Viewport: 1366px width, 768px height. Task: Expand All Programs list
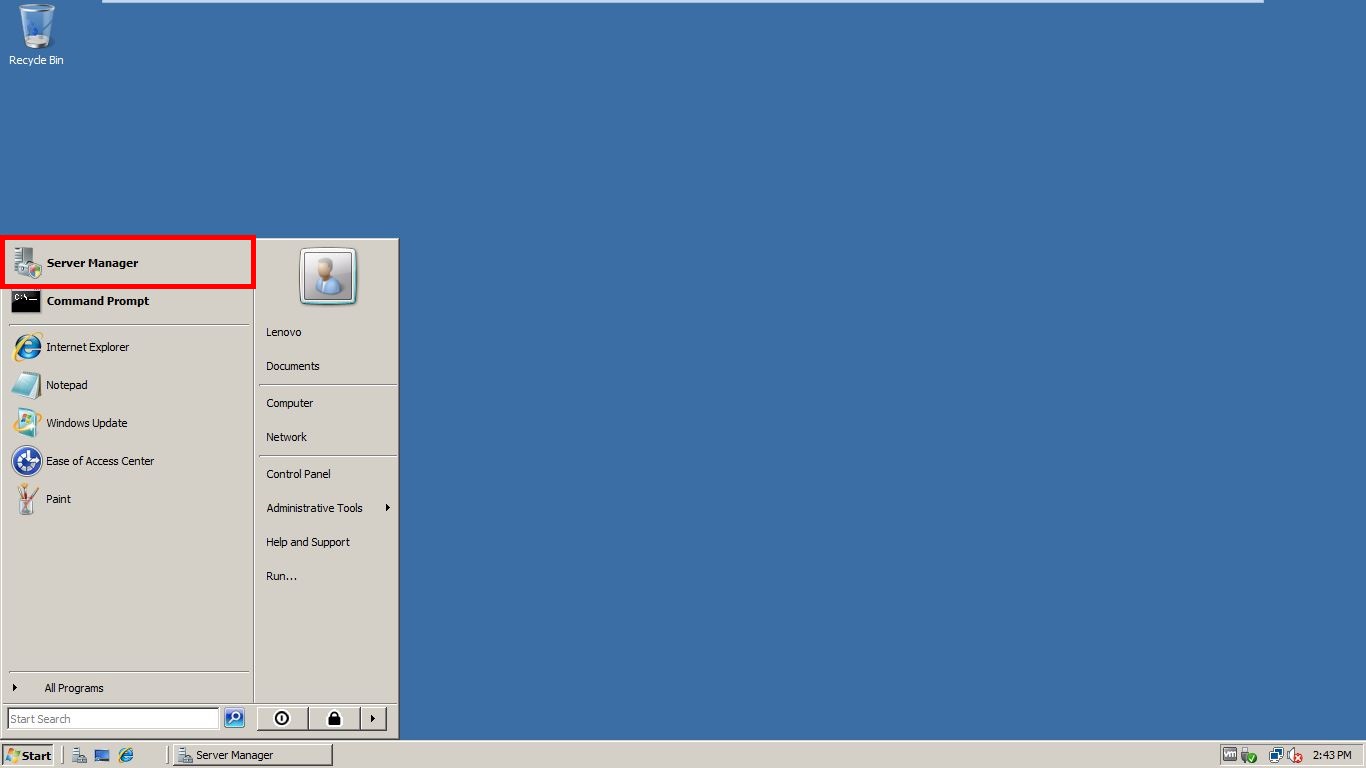click(x=128, y=688)
